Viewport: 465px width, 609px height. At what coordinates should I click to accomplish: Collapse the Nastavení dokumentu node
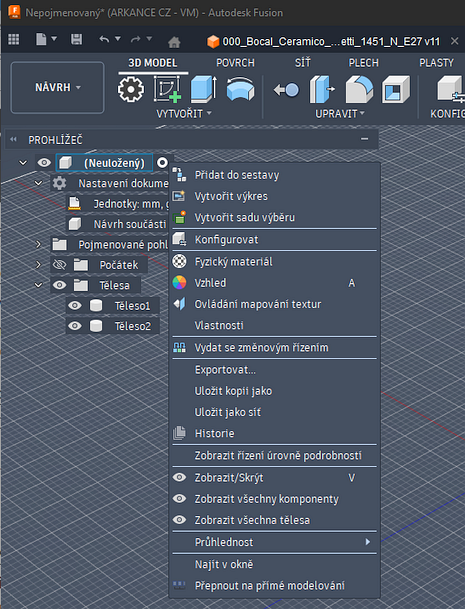coord(38,183)
